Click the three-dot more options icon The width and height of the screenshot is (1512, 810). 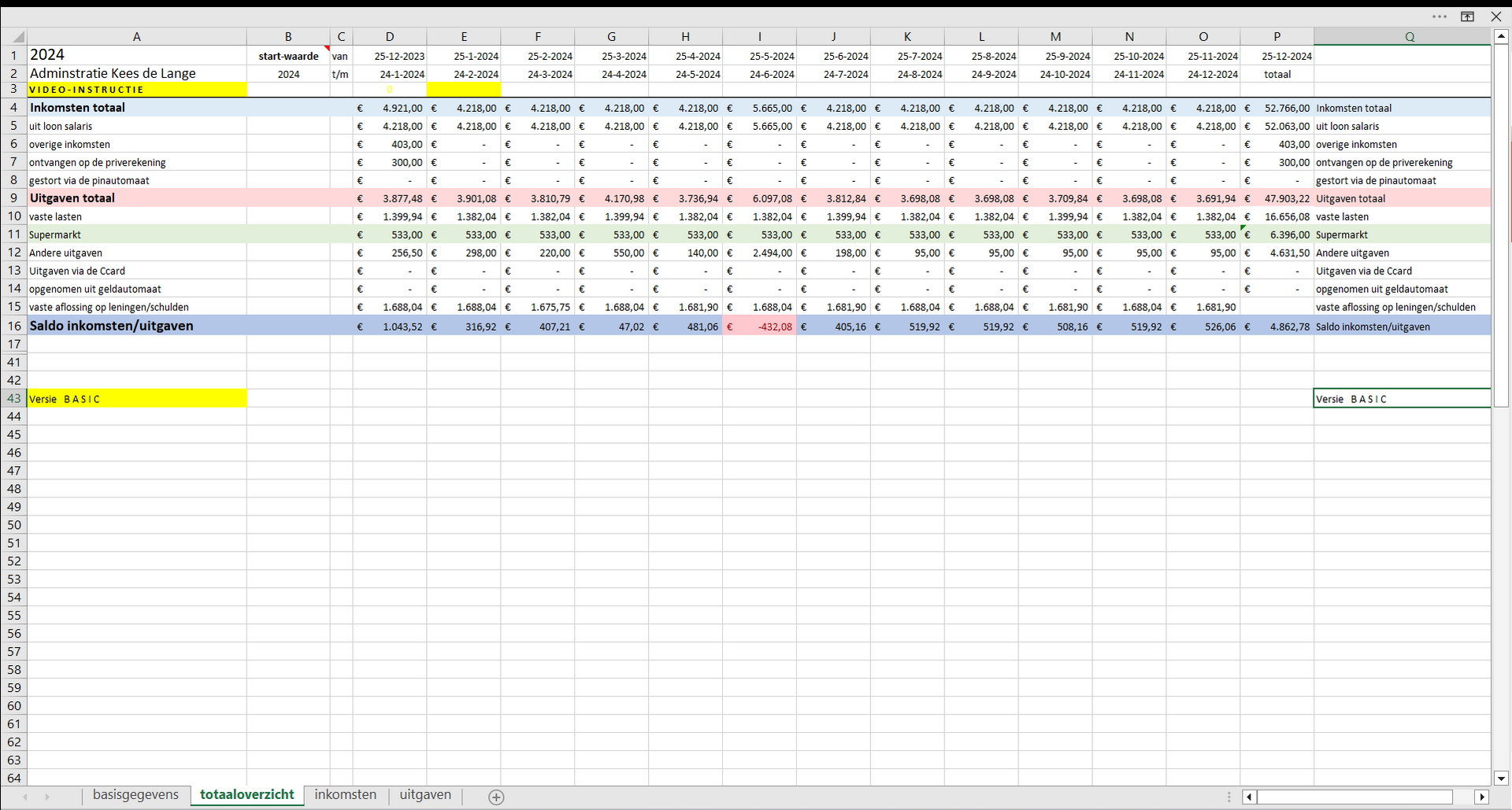click(1440, 17)
